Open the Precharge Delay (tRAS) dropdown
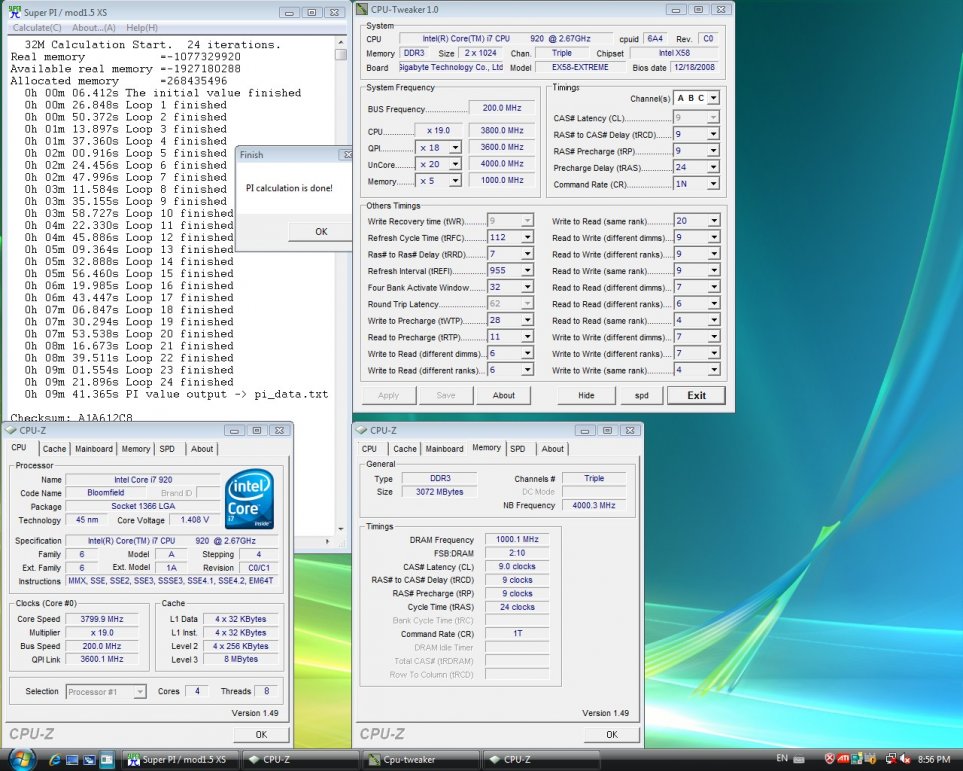This screenshot has height=771, width=963. click(x=713, y=167)
